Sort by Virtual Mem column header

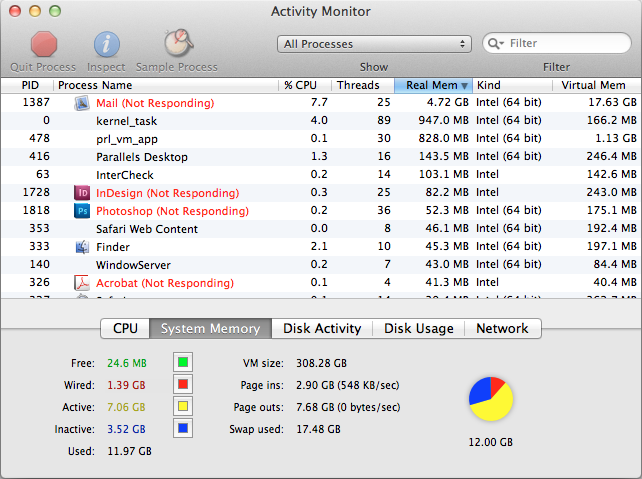tap(597, 85)
